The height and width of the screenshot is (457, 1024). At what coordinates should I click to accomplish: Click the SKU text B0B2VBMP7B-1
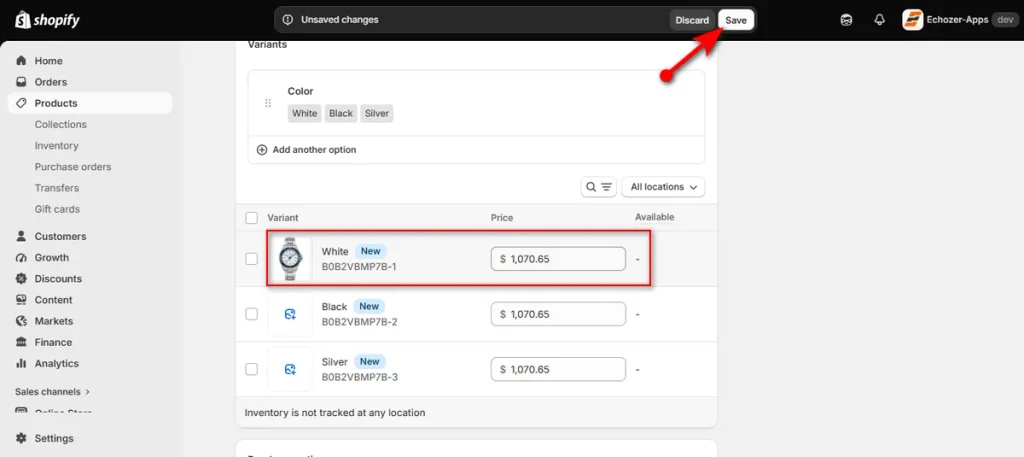[359, 266]
